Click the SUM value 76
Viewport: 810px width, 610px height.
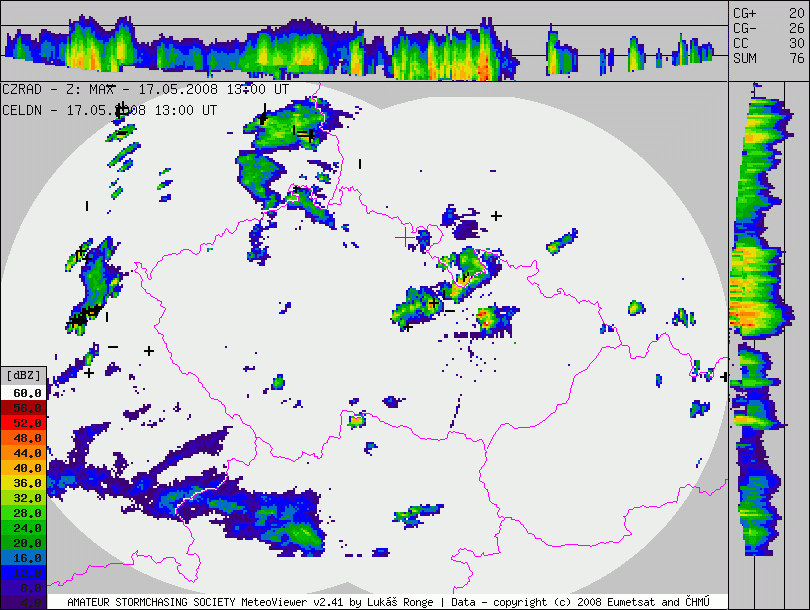[x=797, y=58]
